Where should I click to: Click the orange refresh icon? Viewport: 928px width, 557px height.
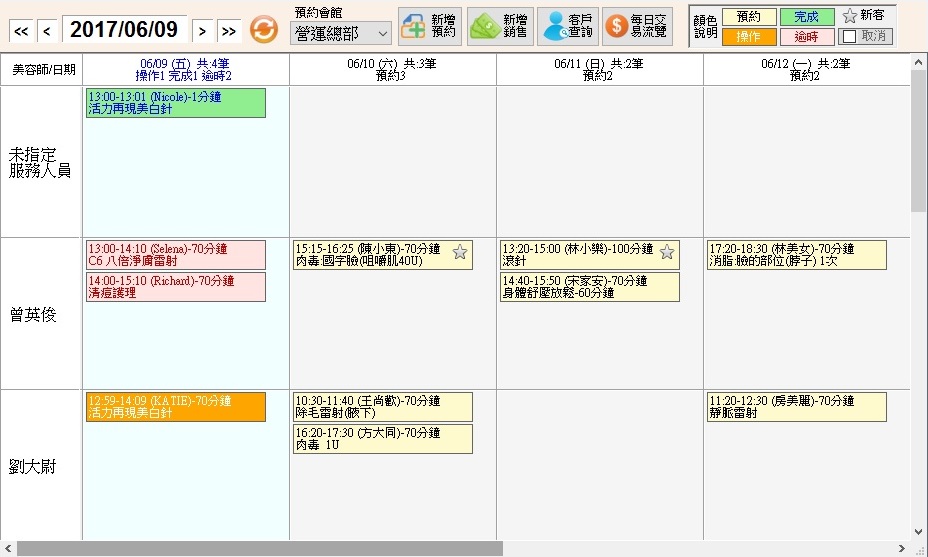click(x=263, y=29)
